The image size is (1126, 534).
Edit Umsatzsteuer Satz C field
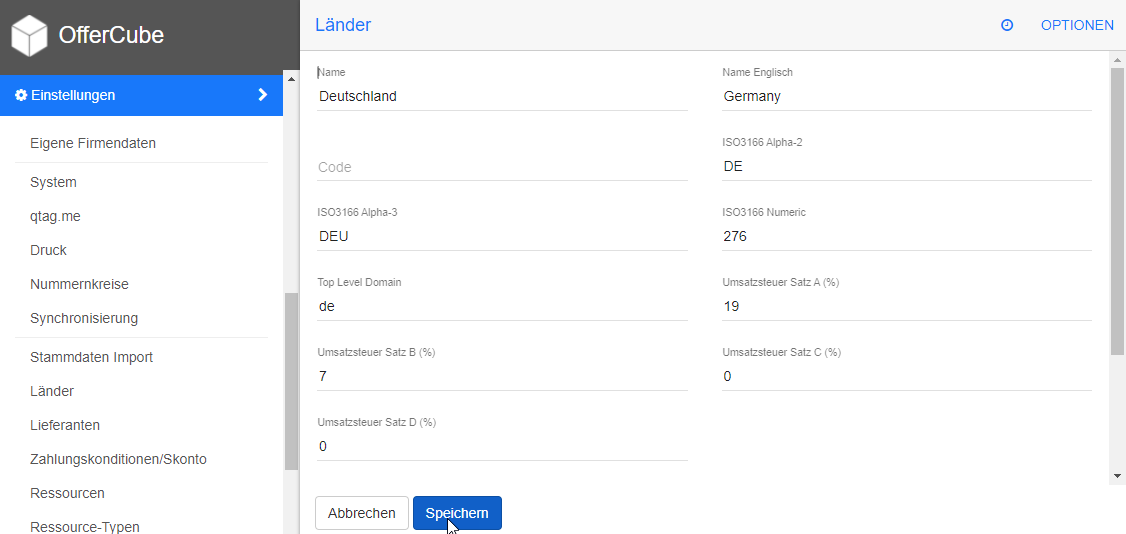tap(907, 376)
